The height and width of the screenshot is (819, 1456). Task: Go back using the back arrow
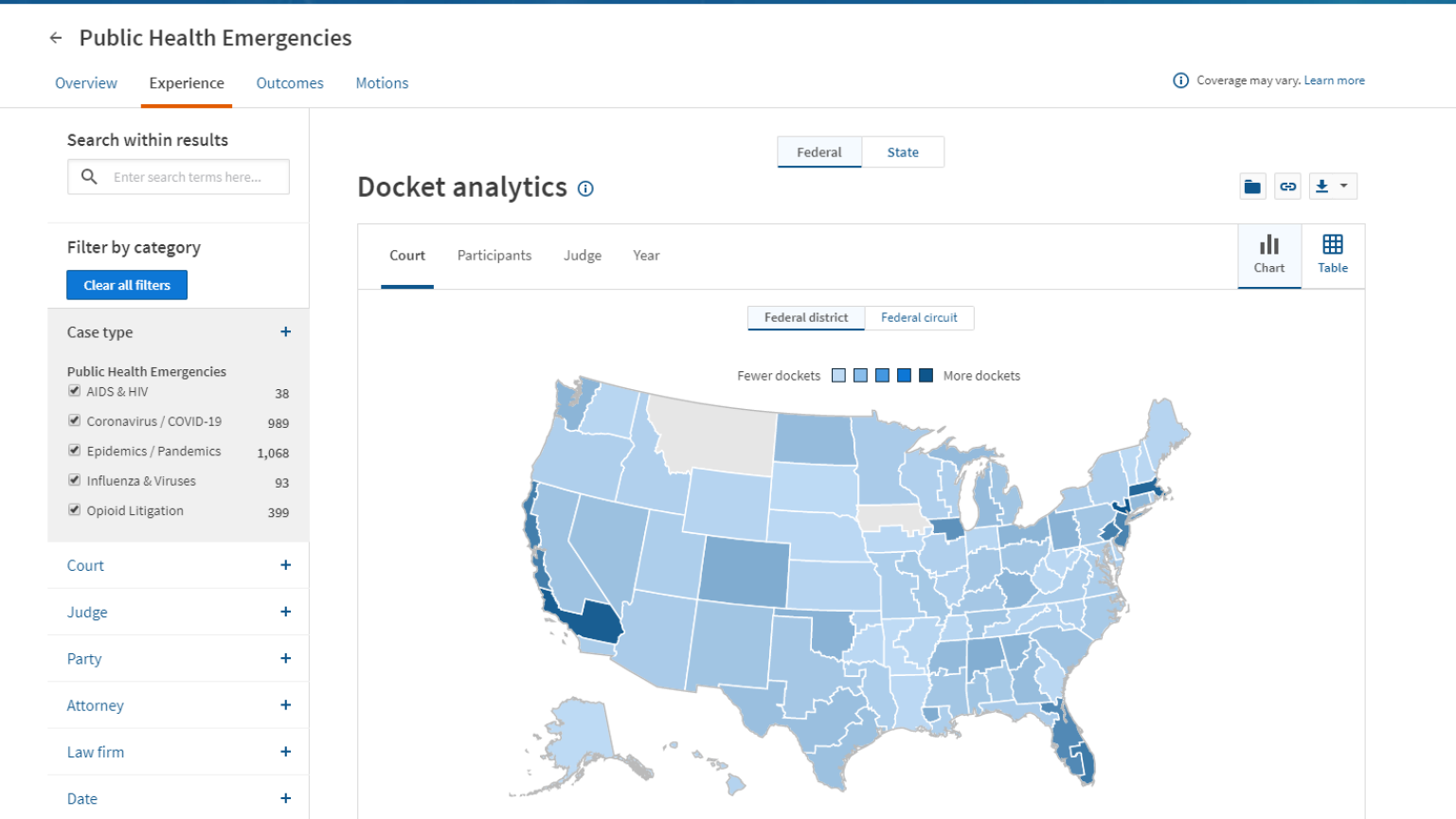point(55,38)
